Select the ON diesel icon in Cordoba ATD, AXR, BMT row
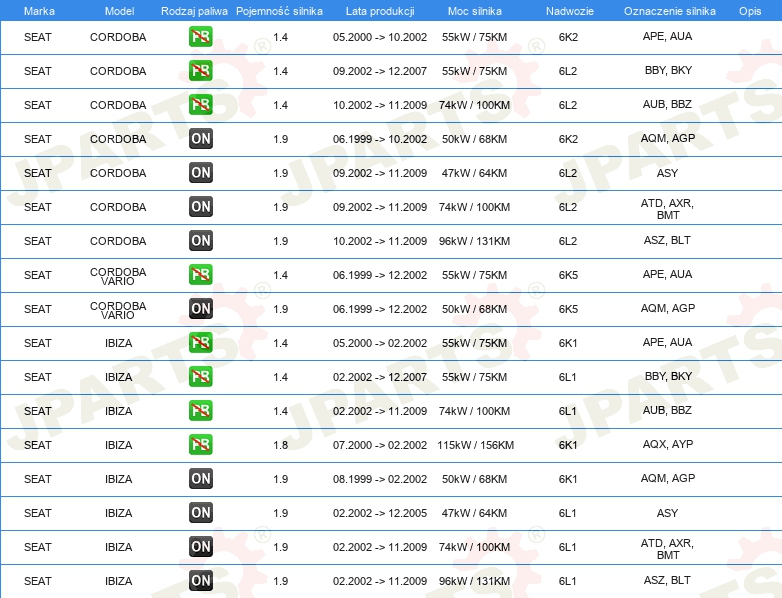This screenshot has width=782, height=598. click(200, 206)
